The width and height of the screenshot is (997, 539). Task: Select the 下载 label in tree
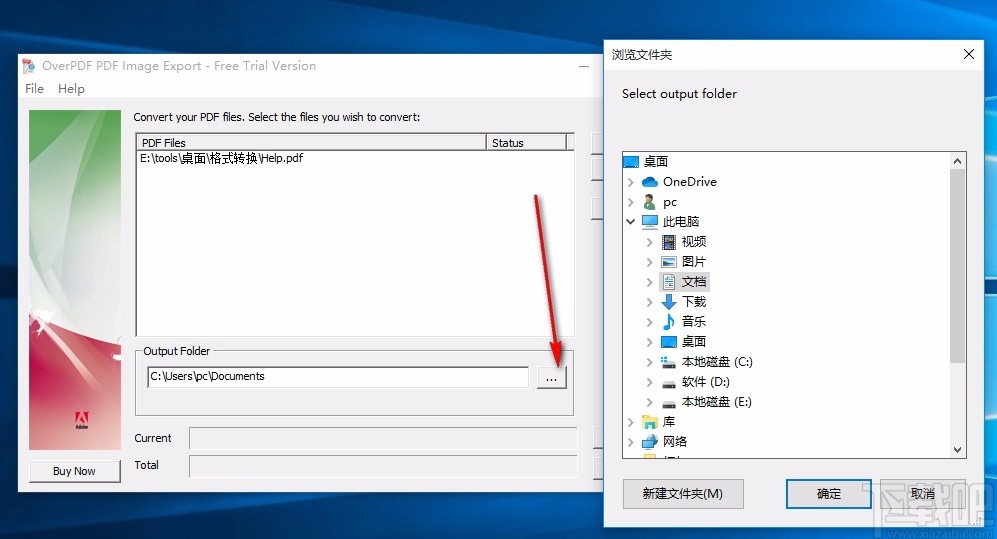pyautogui.click(x=694, y=302)
